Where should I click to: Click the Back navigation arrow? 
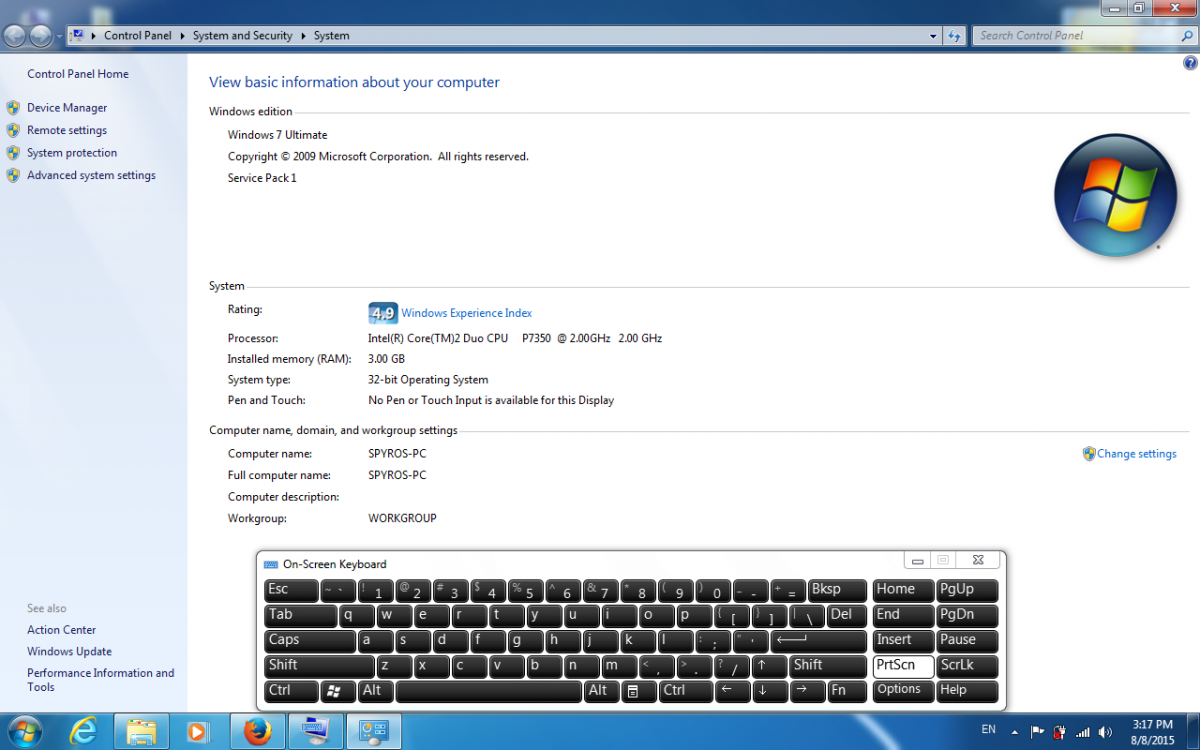(15, 36)
